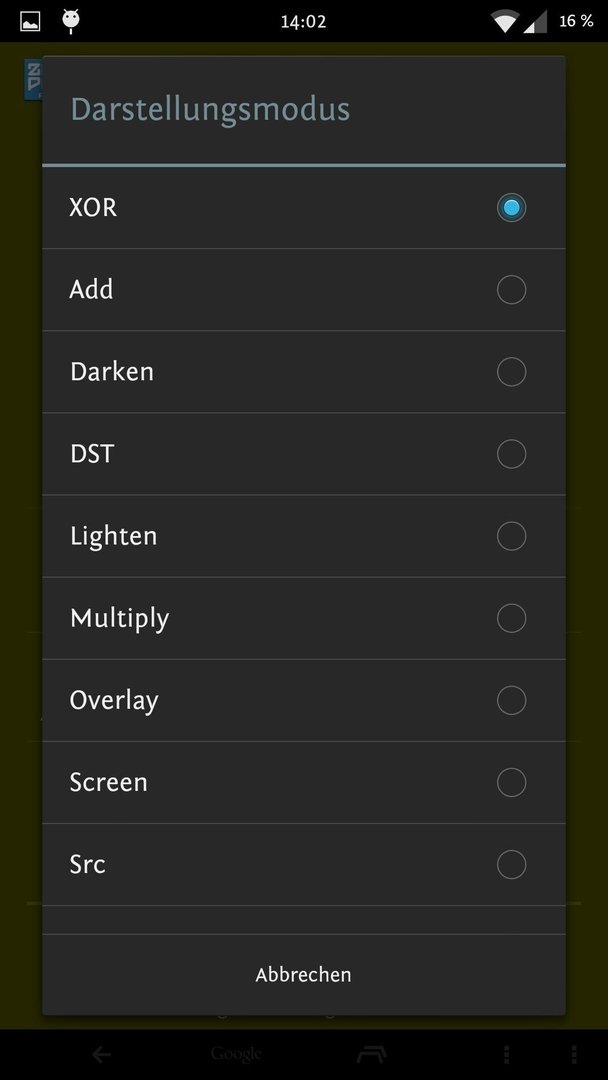Tap the 16 % battery indicator

576,21
